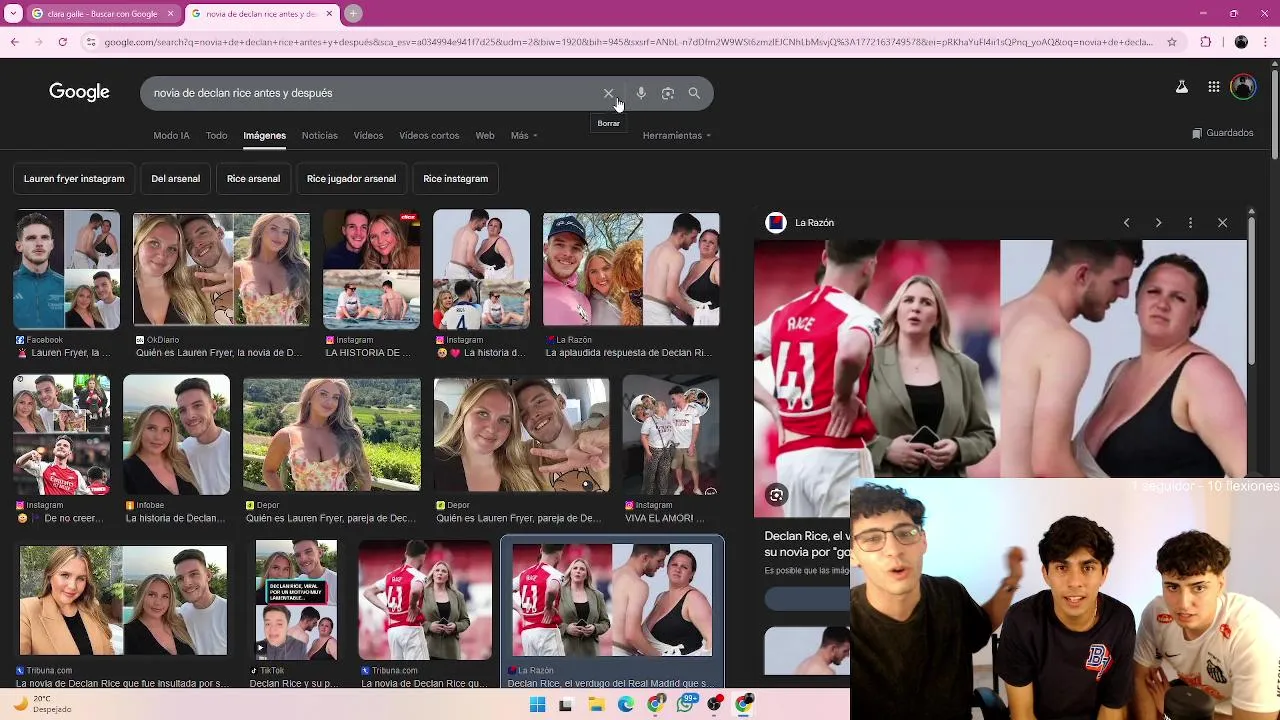Open weather widget on taskbar
The width and height of the screenshot is (1280, 720).
tap(41, 704)
